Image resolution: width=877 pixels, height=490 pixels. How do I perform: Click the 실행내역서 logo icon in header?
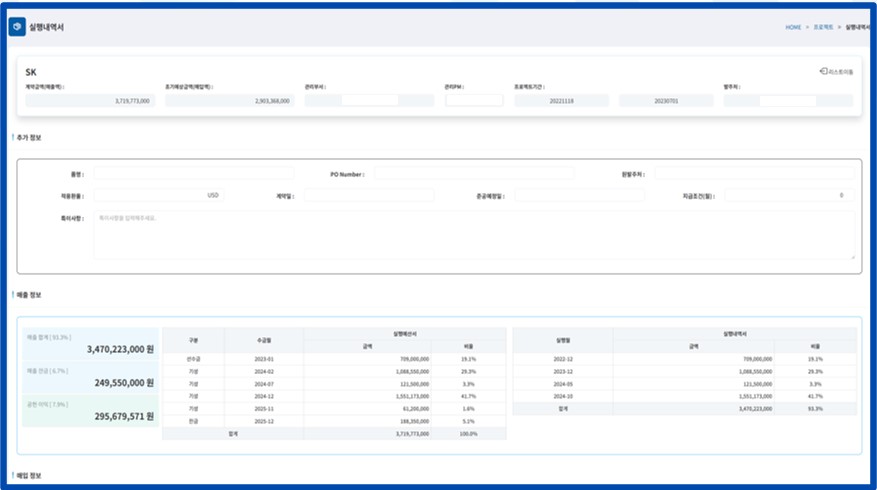[17, 27]
